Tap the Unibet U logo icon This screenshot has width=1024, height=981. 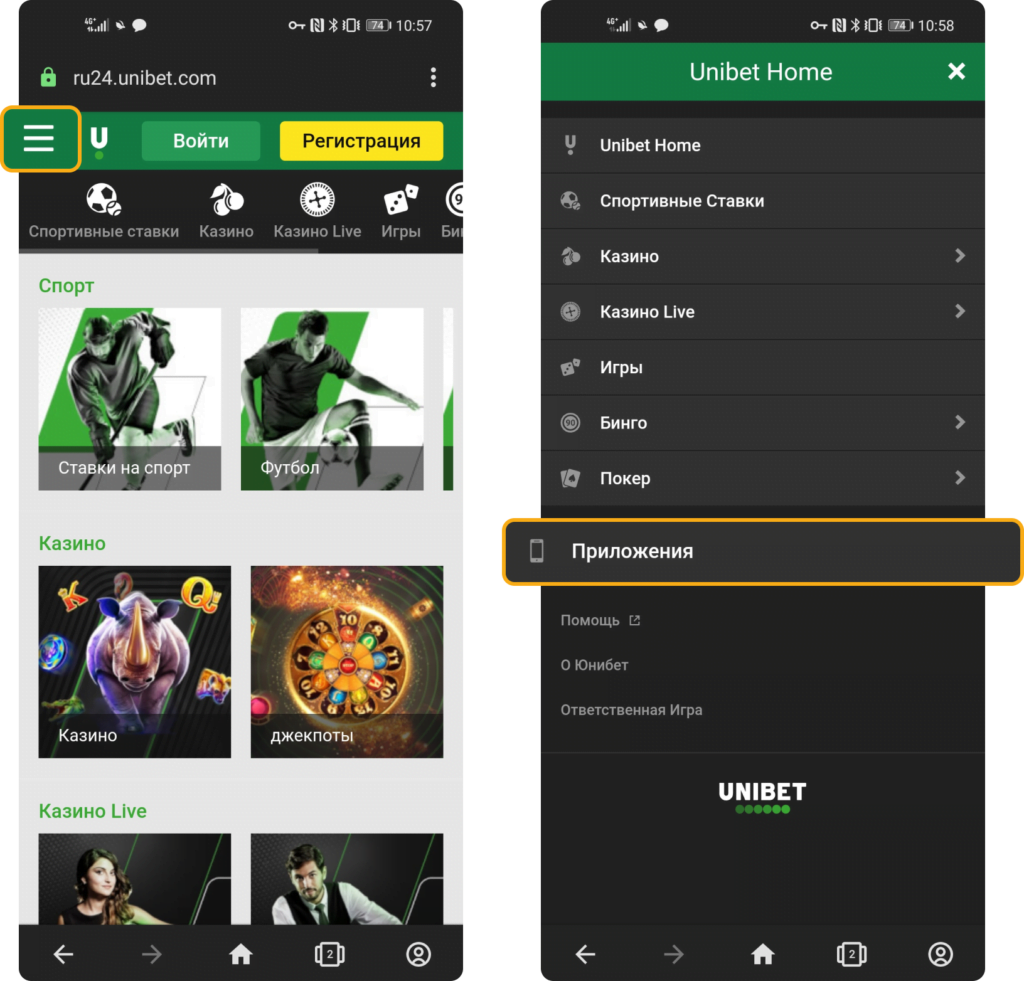[x=99, y=141]
